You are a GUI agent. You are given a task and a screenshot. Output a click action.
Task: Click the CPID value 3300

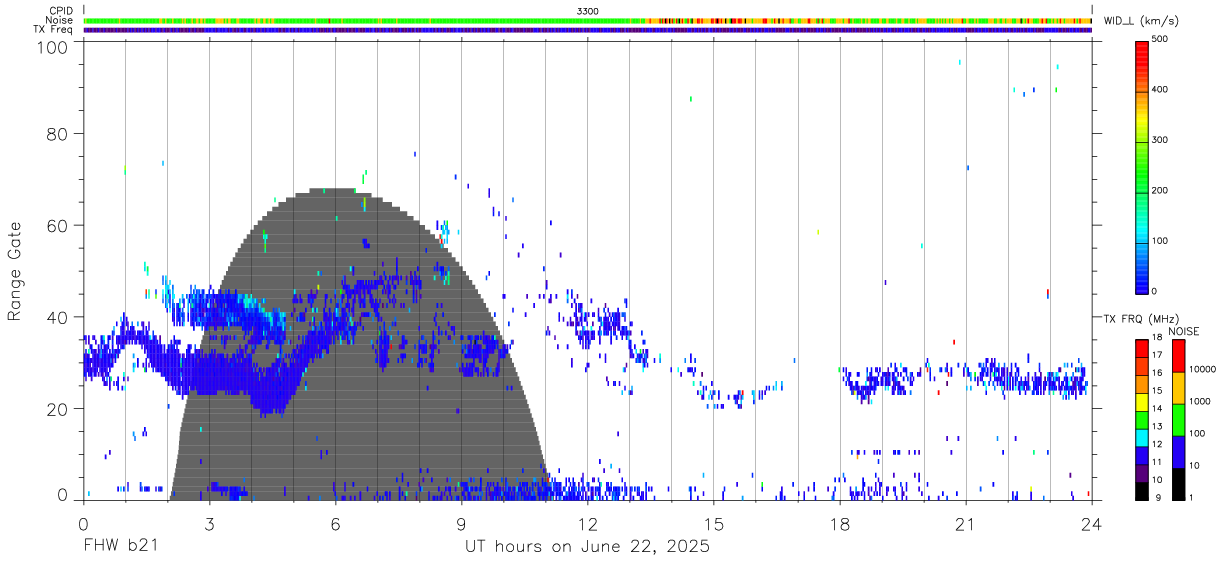click(588, 11)
